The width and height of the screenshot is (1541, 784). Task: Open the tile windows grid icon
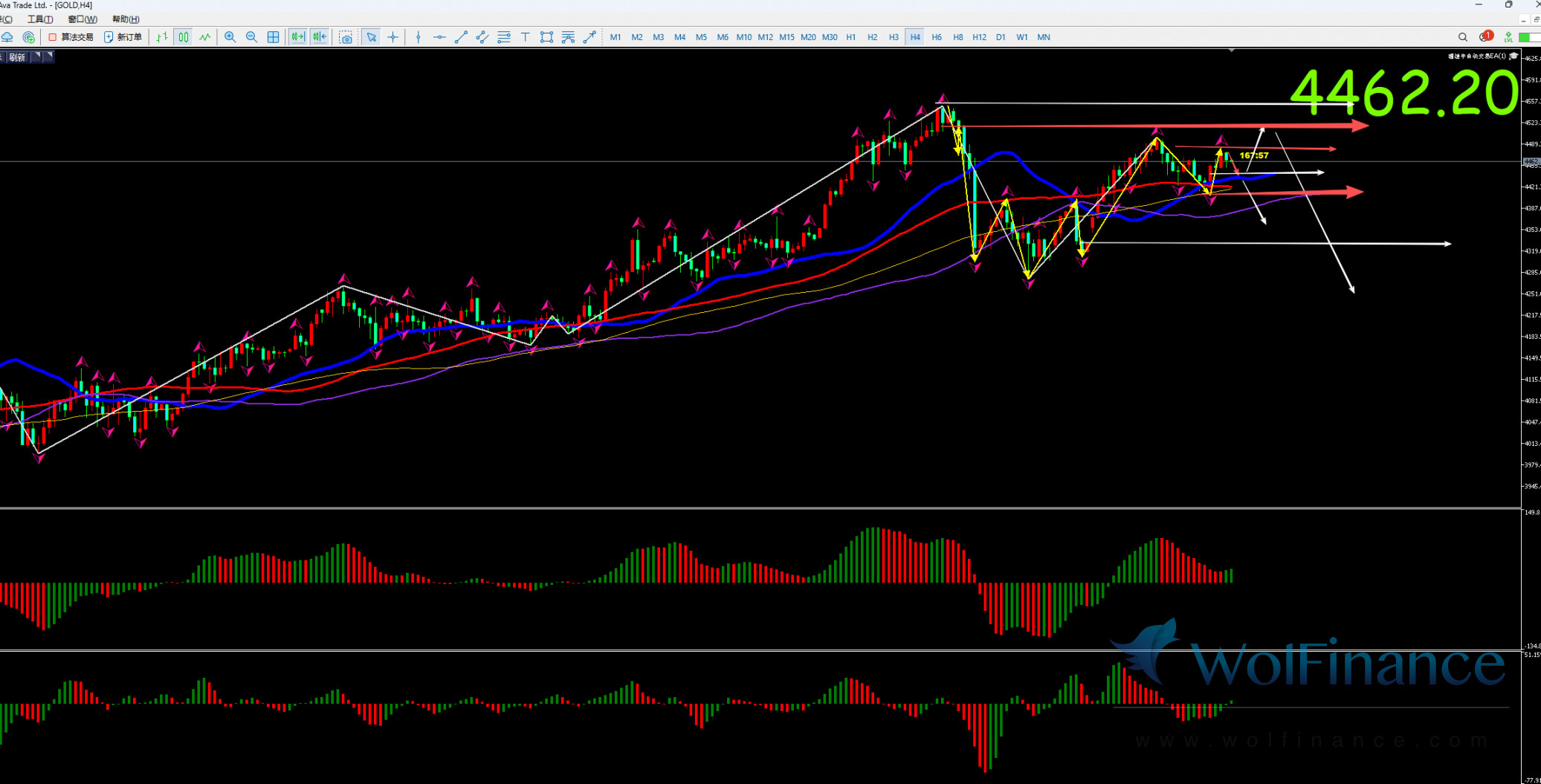coord(274,37)
